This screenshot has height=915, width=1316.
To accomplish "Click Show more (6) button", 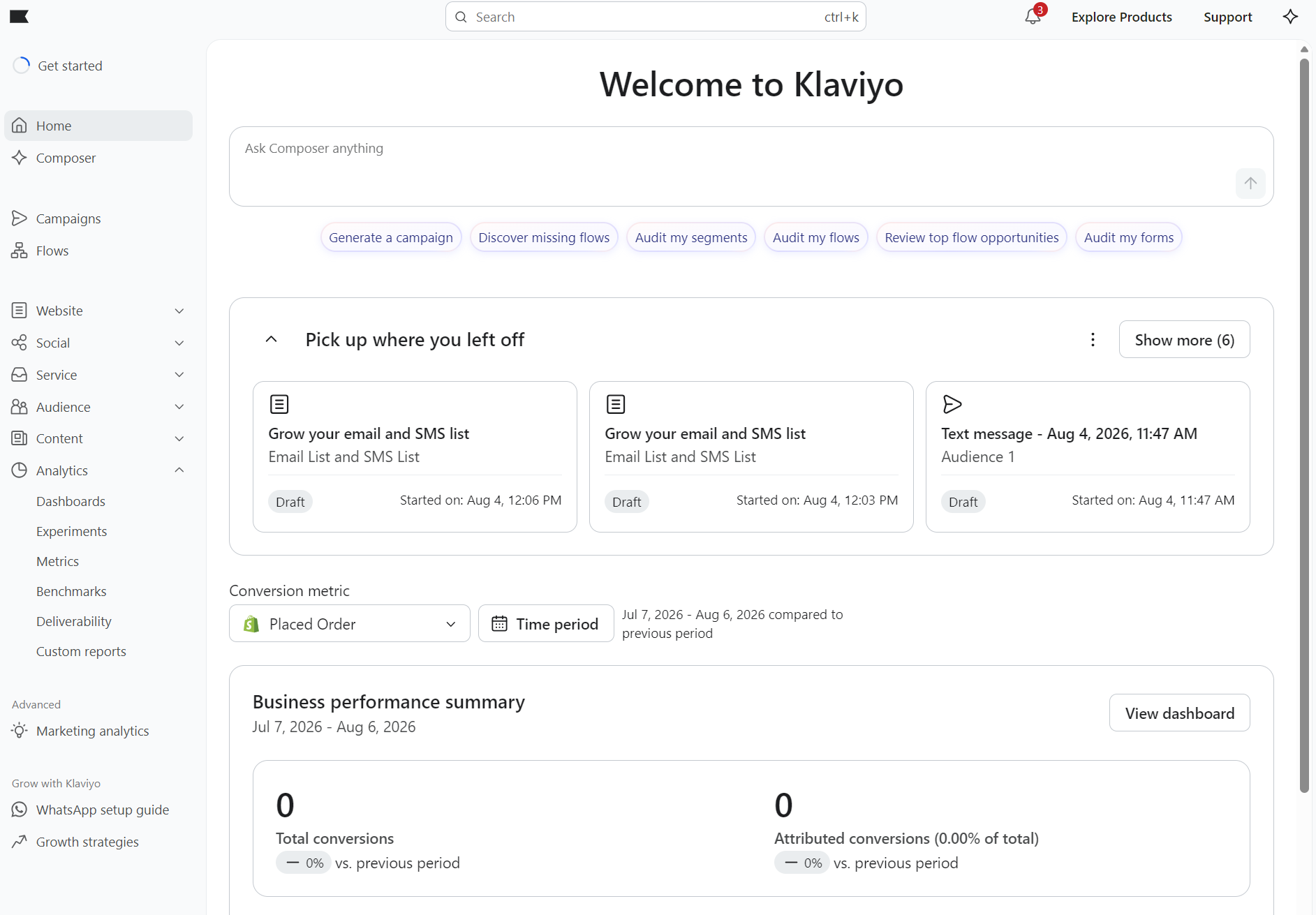I will 1185,339.
